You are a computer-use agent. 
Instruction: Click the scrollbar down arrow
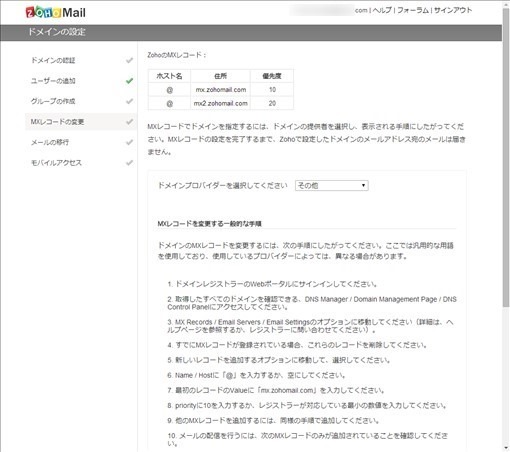pos(506,448)
